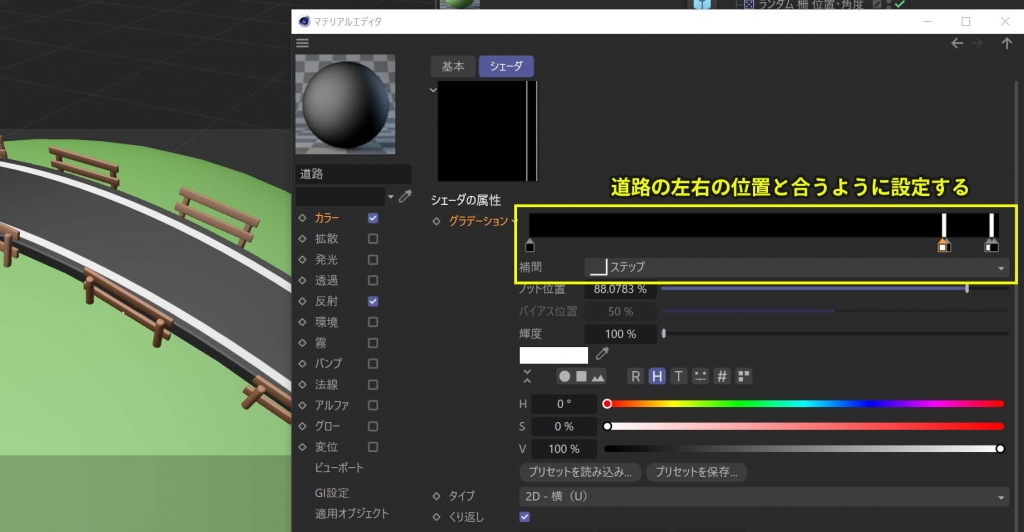The image size is (1024, 532).
Task: Click the keyframe diamond beside カラー
Action: click(302, 218)
